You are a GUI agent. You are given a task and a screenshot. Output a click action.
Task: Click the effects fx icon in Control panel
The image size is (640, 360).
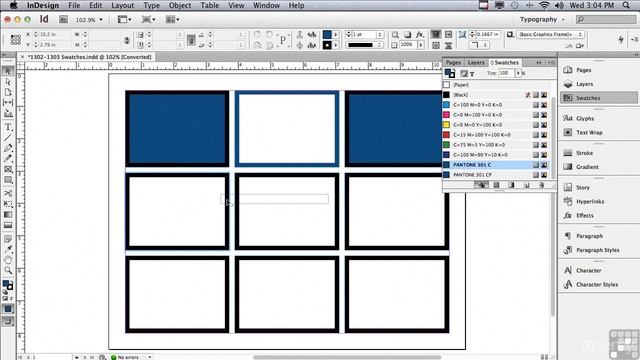[420, 35]
